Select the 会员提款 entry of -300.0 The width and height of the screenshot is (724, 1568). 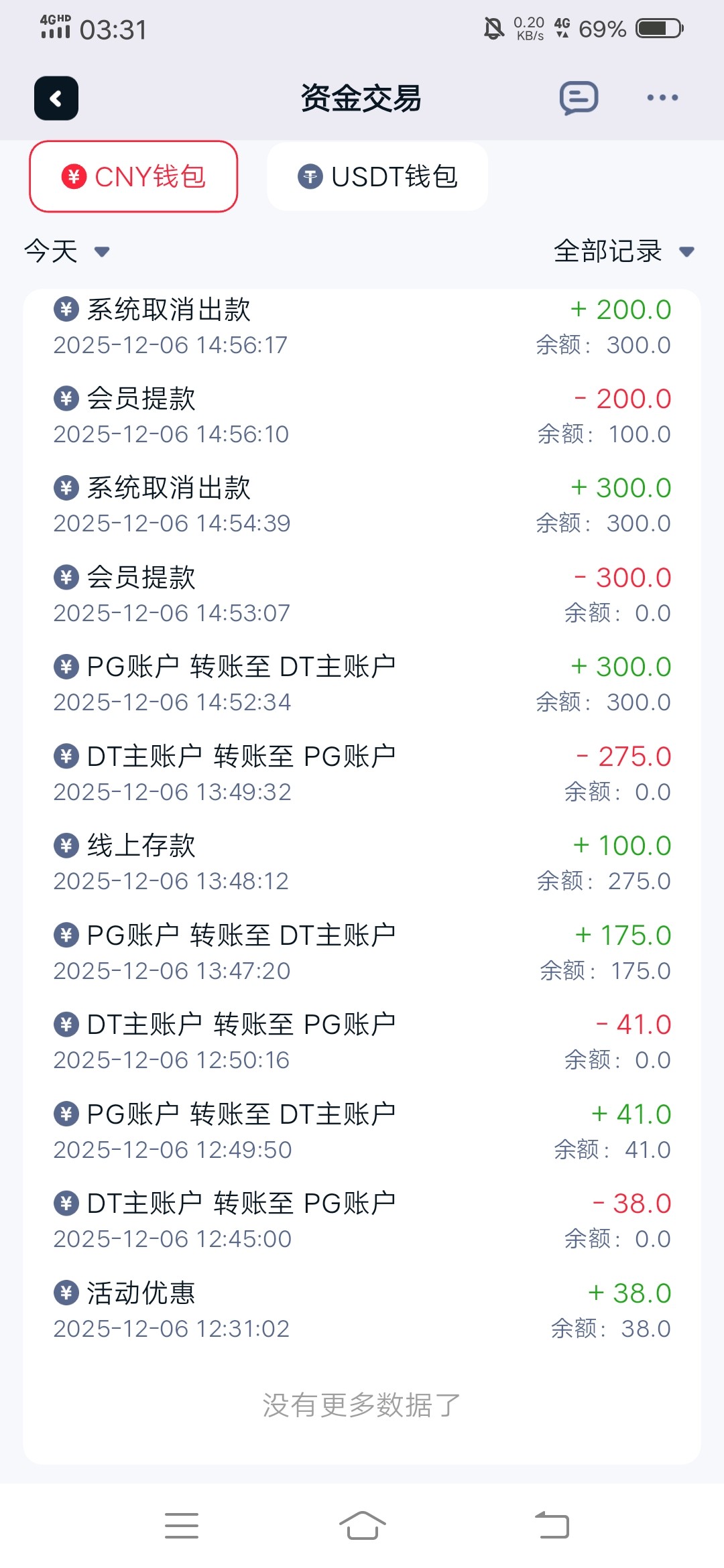[x=362, y=595]
